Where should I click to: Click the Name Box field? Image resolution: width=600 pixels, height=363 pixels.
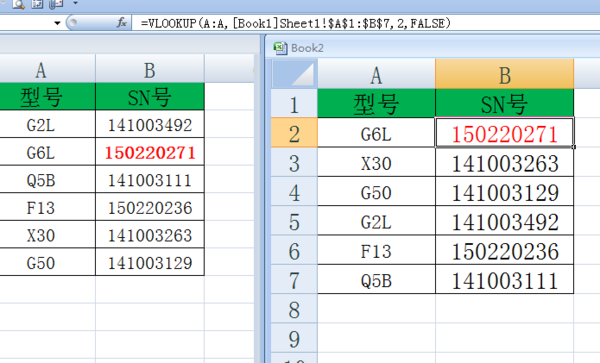point(25,23)
